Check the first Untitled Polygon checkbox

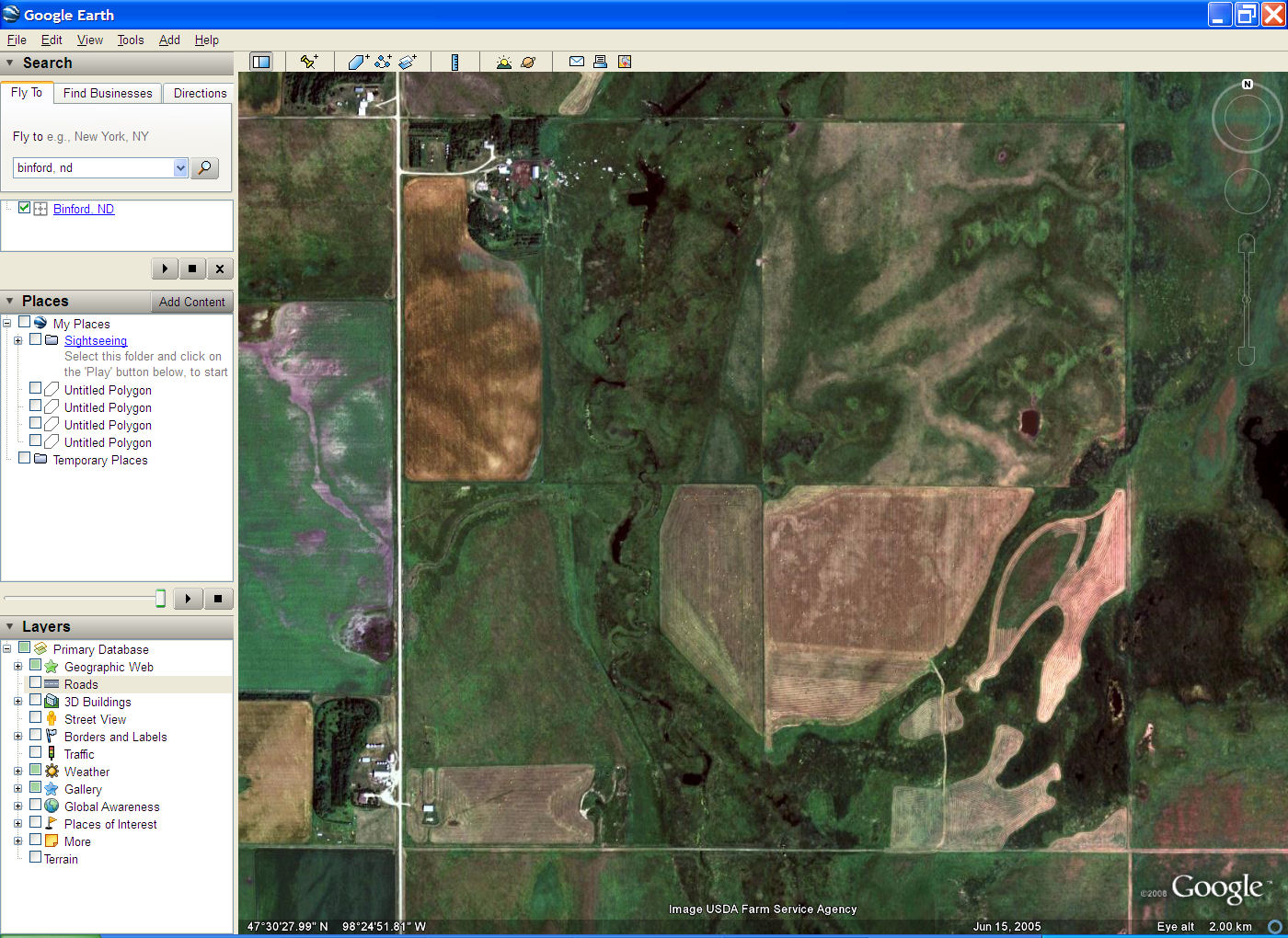(x=36, y=389)
